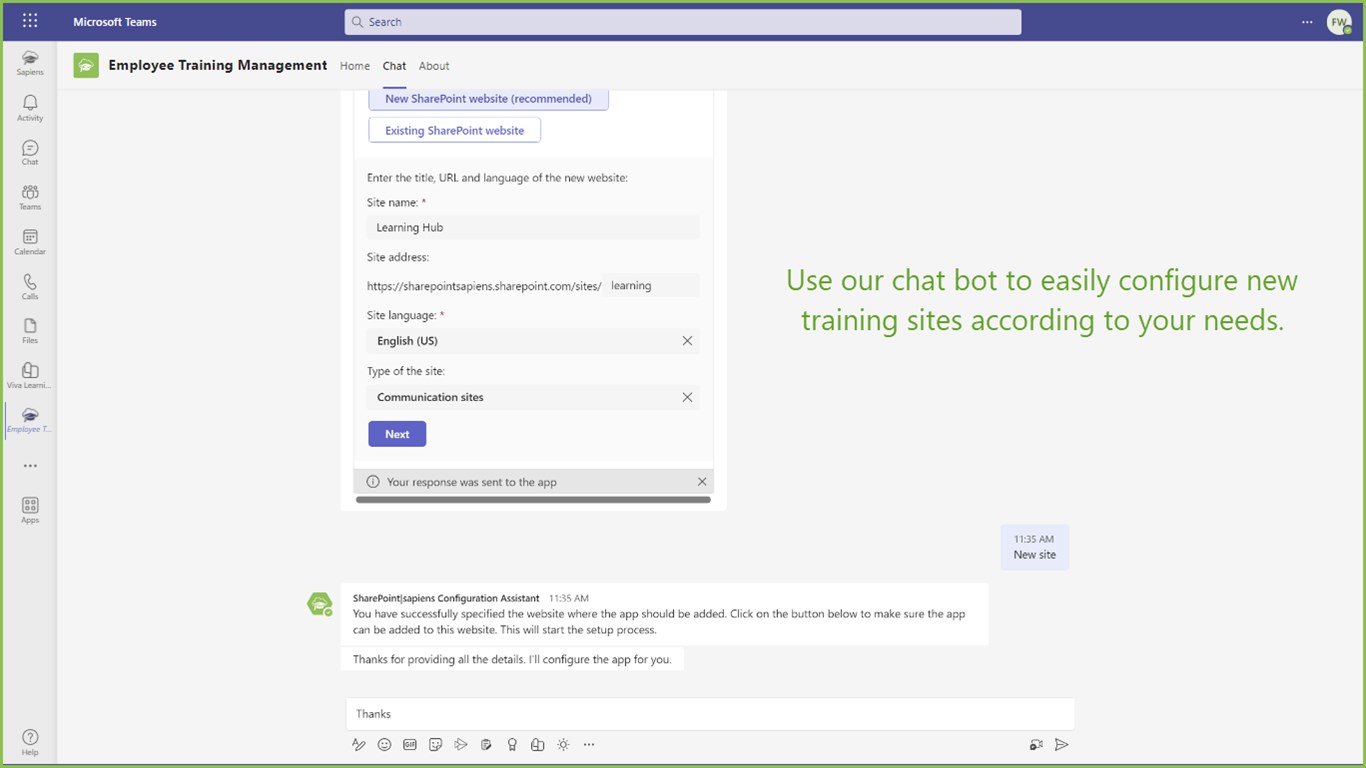
Task: Open Site language dropdown
Action: (533, 341)
